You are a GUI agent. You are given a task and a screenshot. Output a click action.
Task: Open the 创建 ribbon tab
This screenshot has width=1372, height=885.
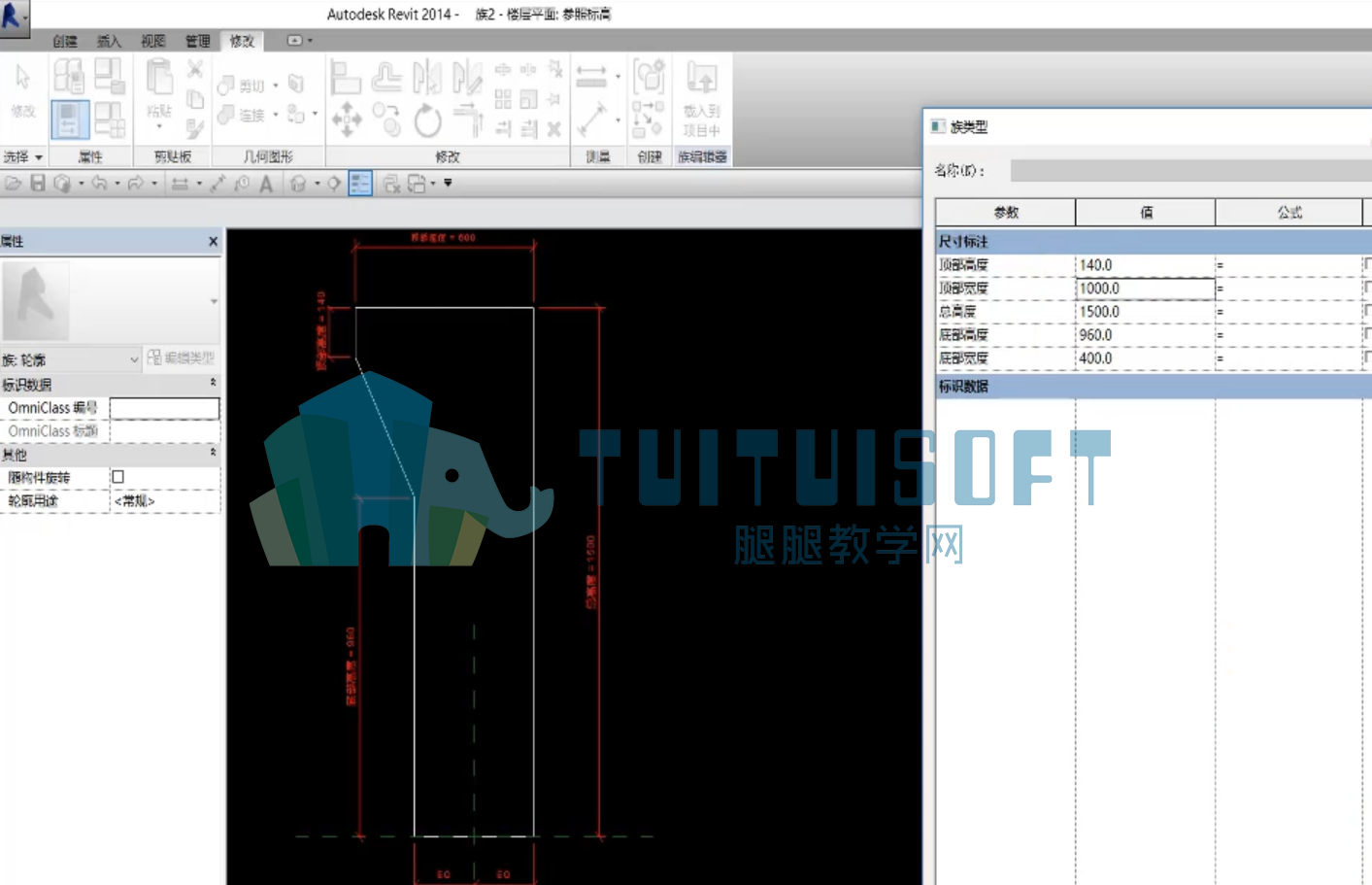point(65,41)
